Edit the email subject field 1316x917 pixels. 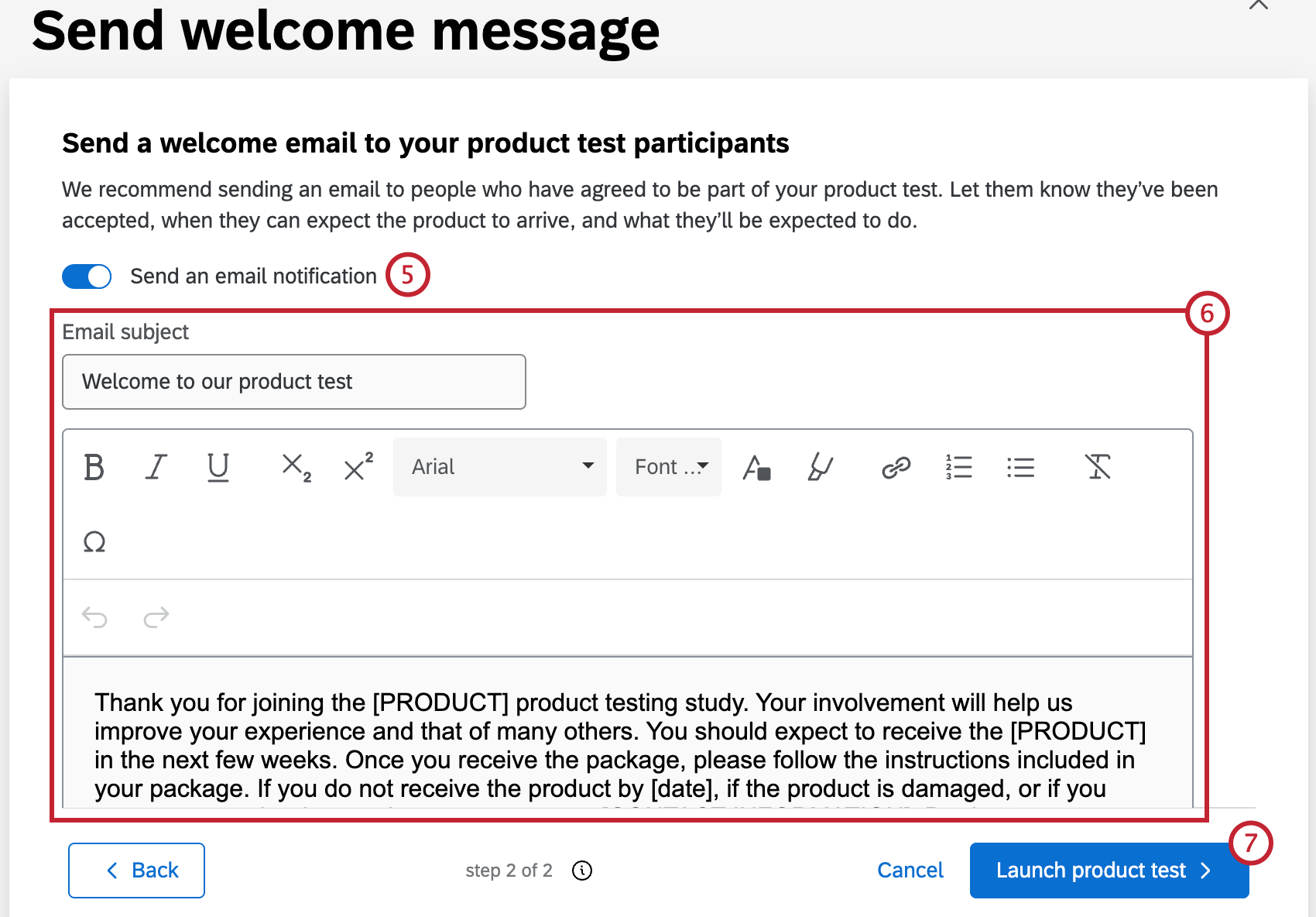[293, 381]
